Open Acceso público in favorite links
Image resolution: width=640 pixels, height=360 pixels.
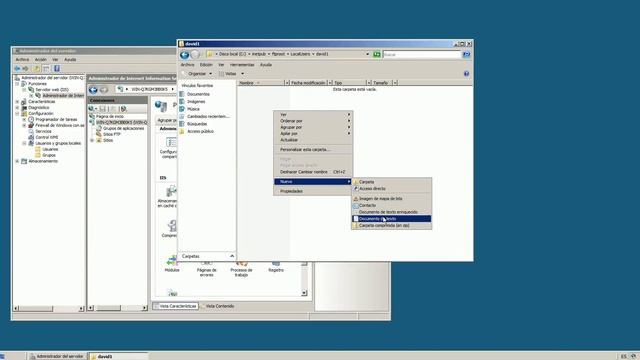point(200,131)
